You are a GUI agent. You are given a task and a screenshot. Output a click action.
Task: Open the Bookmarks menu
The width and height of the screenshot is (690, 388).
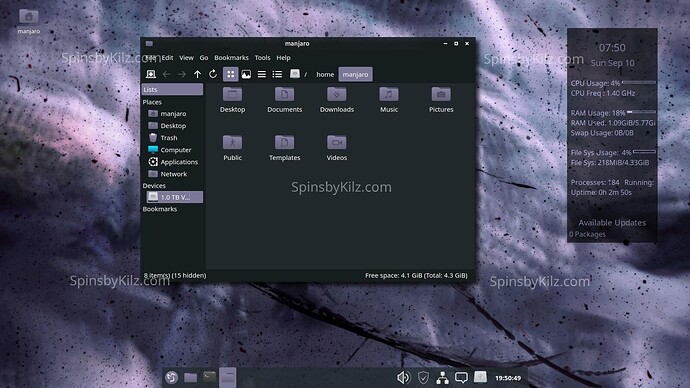point(231,58)
